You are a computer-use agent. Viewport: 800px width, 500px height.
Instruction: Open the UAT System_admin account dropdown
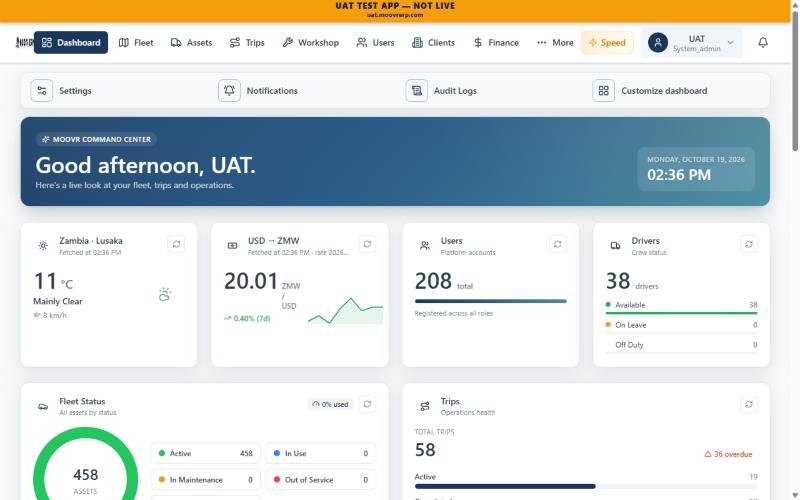click(x=691, y=43)
